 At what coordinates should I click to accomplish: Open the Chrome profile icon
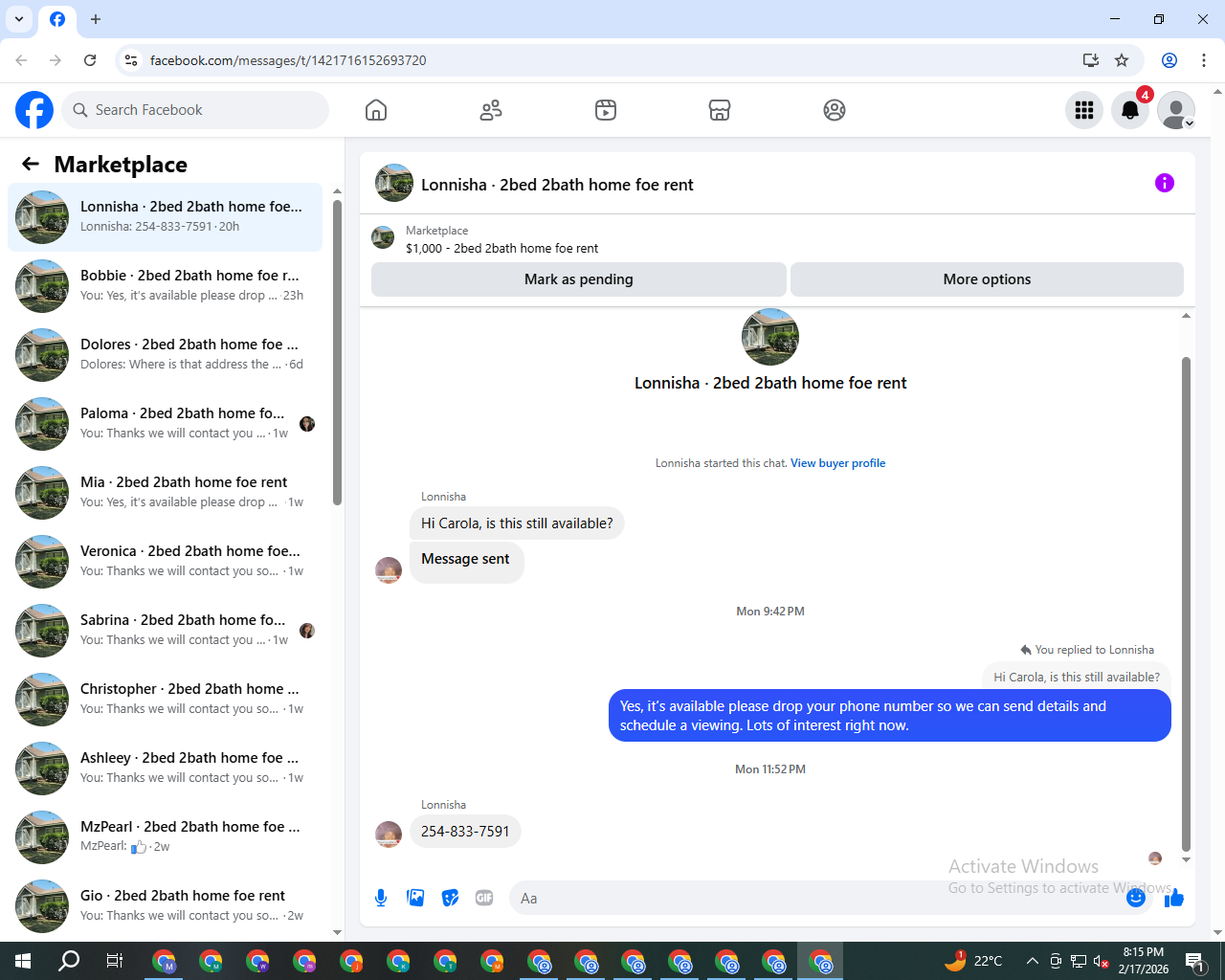1169,60
